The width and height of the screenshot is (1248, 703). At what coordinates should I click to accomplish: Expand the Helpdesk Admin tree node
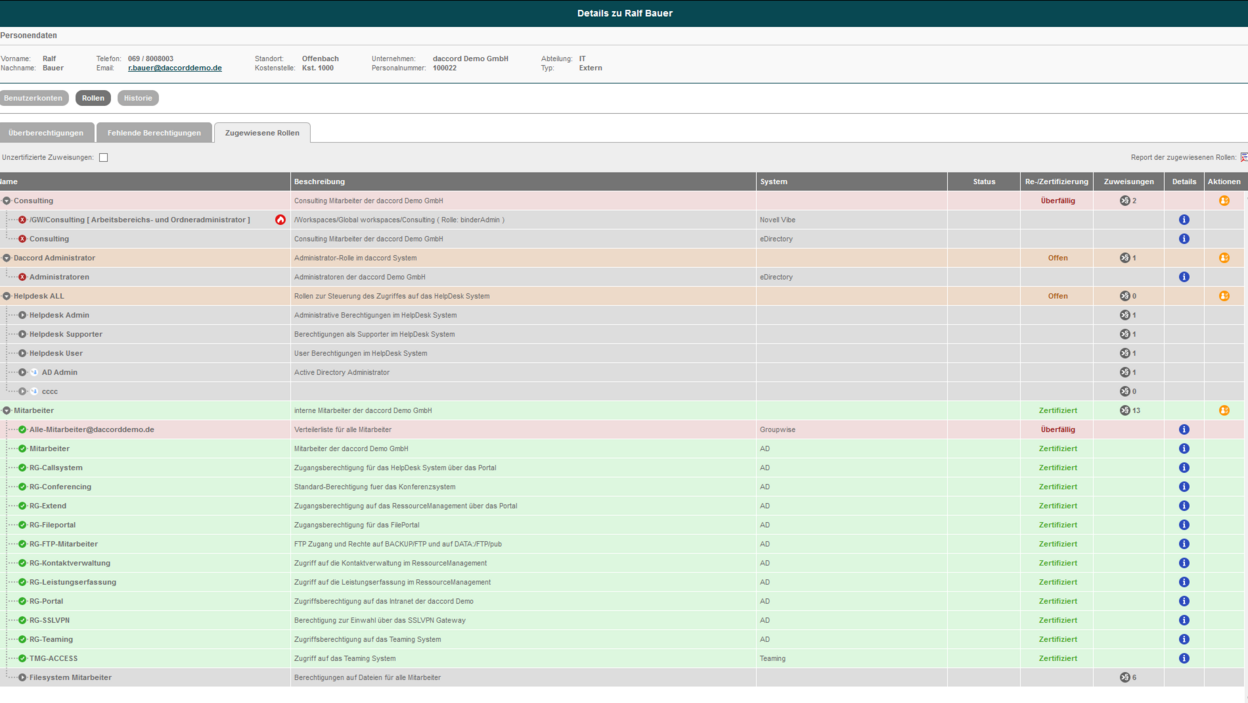pyautogui.click(x=22, y=316)
